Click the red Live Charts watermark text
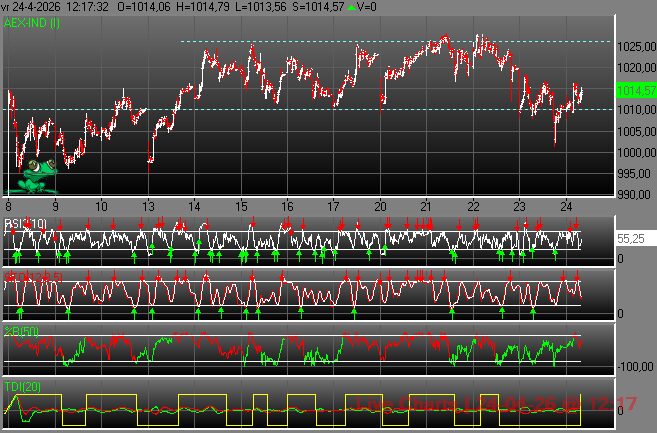Image resolution: width=657 pixels, height=433 pixels. pyautogui.click(x=495, y=404)
